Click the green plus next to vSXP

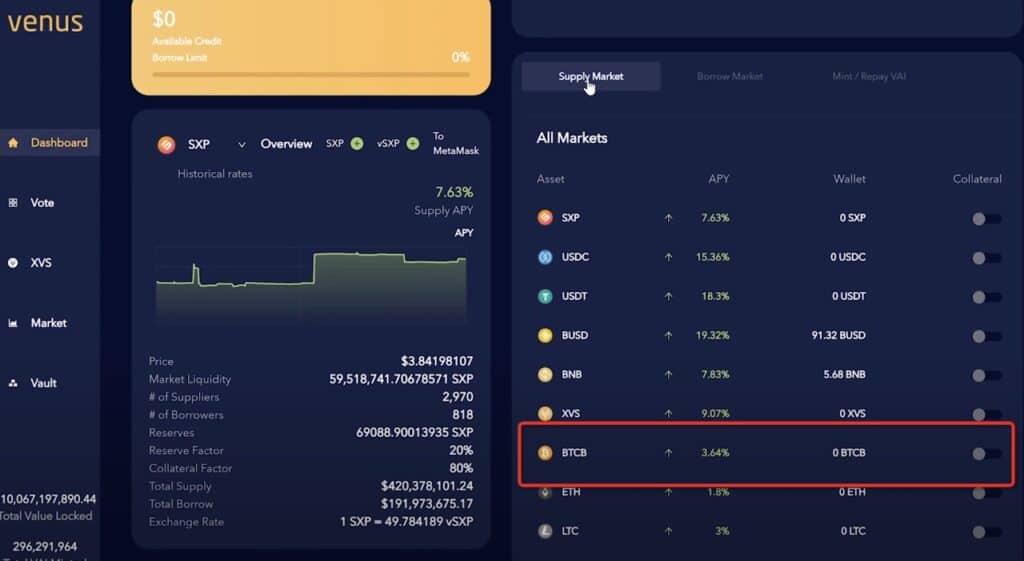(411, 144)
